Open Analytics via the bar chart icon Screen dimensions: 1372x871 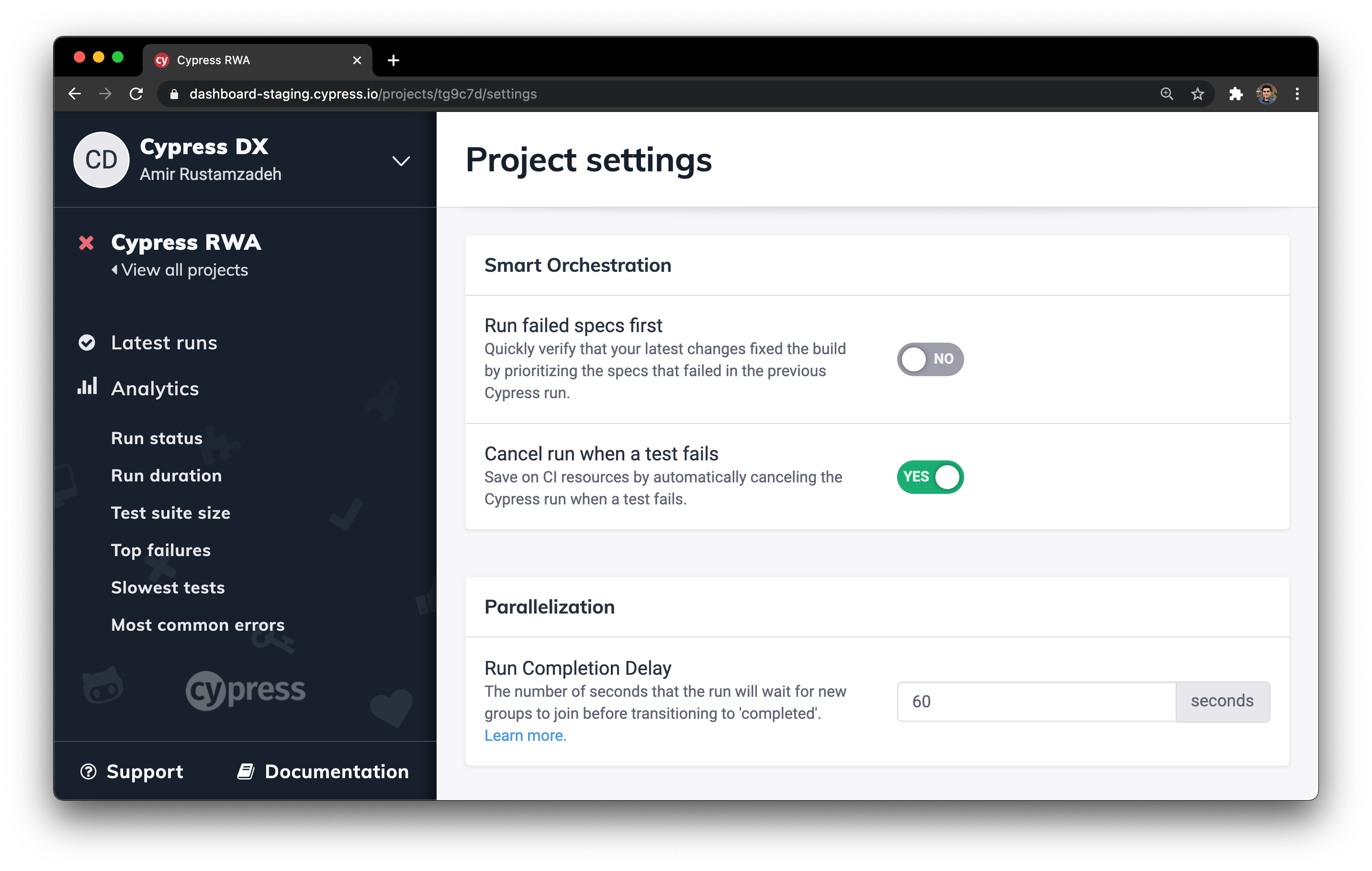(x=87, y=388)
